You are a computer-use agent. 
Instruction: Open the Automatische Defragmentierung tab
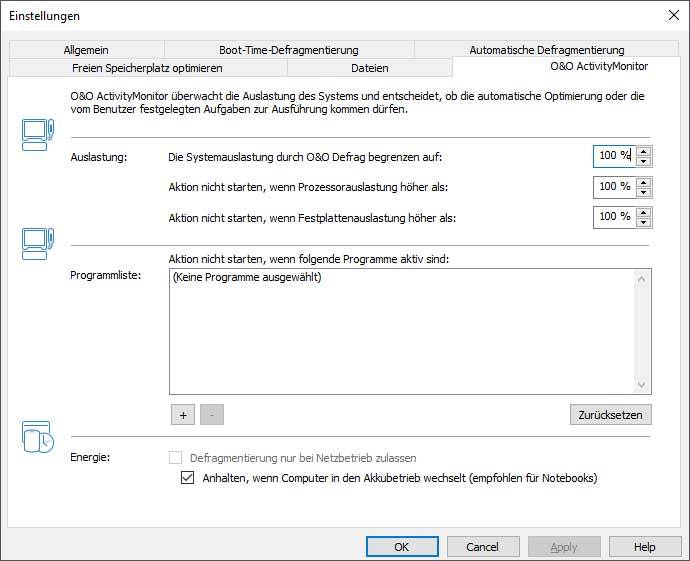point(547,50)
